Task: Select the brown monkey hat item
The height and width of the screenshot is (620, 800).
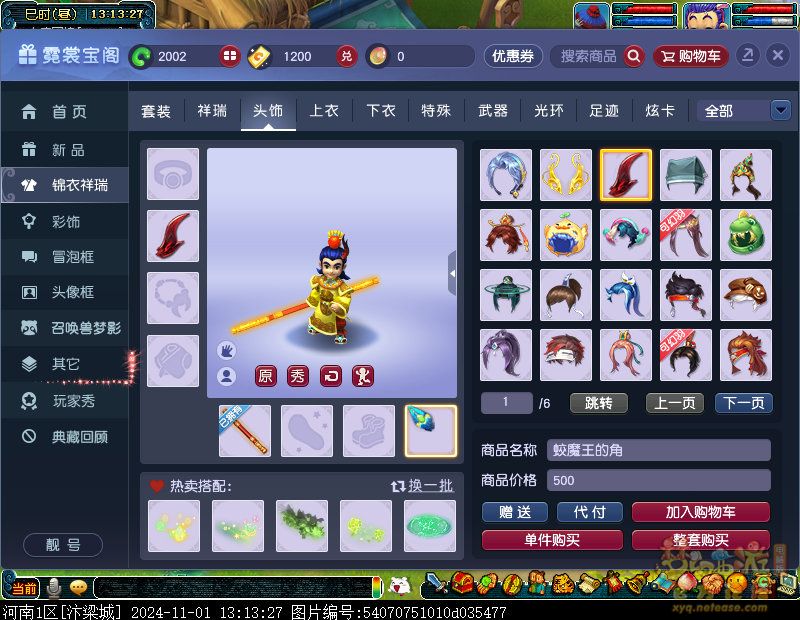Action: click(746, 295)
